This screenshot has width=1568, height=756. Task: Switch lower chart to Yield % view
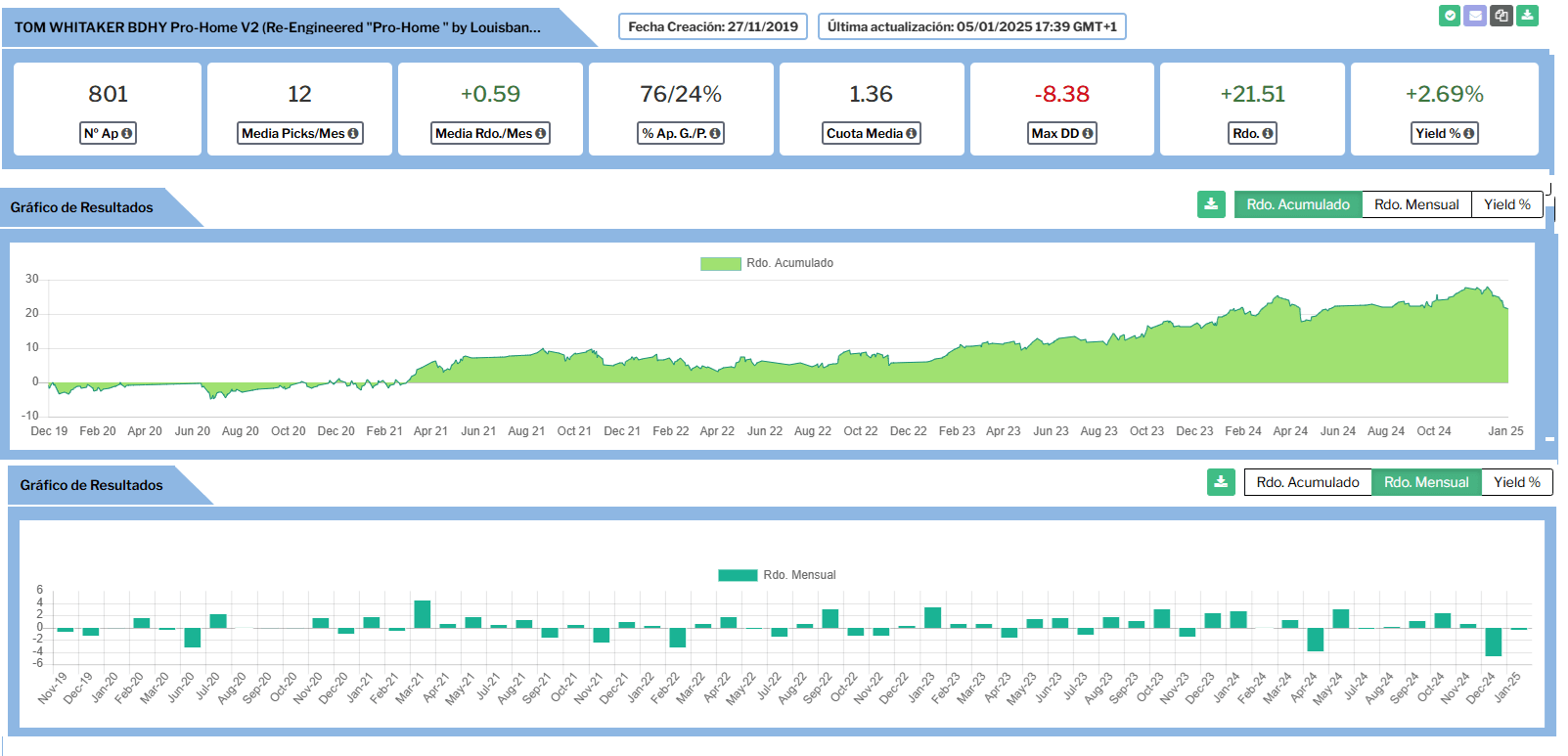[1516, 482]
